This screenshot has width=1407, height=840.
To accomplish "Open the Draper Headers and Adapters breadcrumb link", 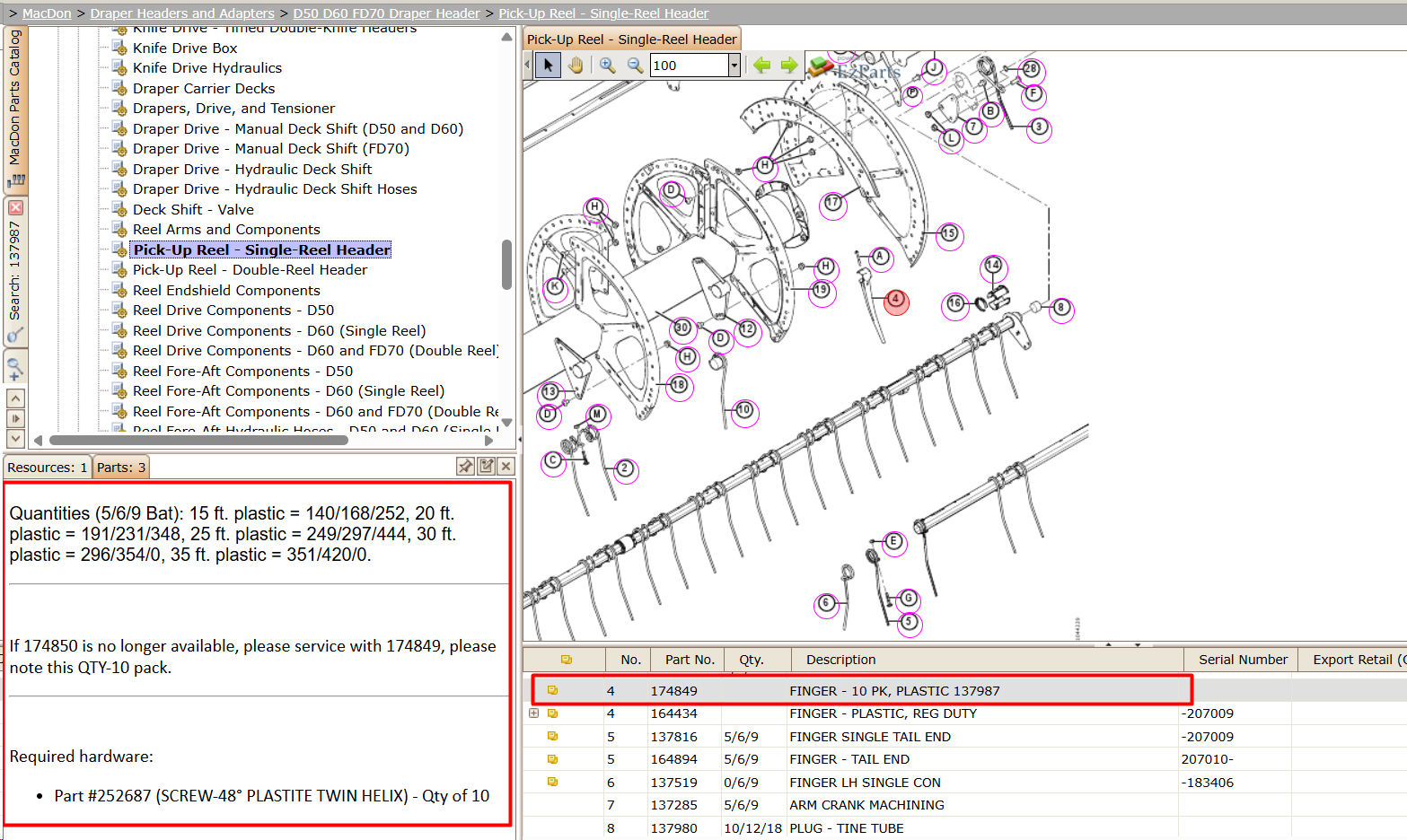I will click(182, 13).
